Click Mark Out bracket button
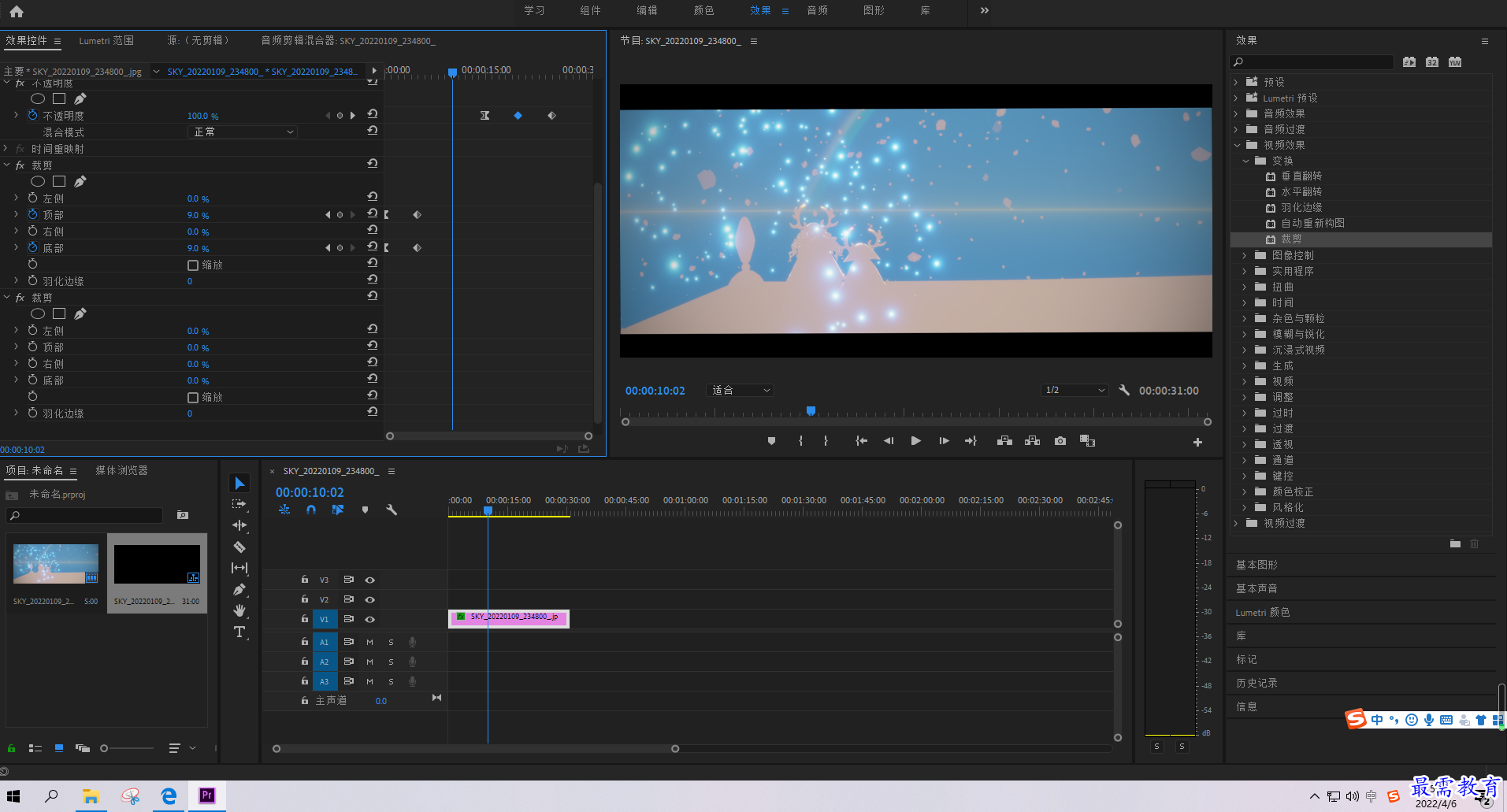The width and height of the screenshot is (1507, 812). coord(826,441)
